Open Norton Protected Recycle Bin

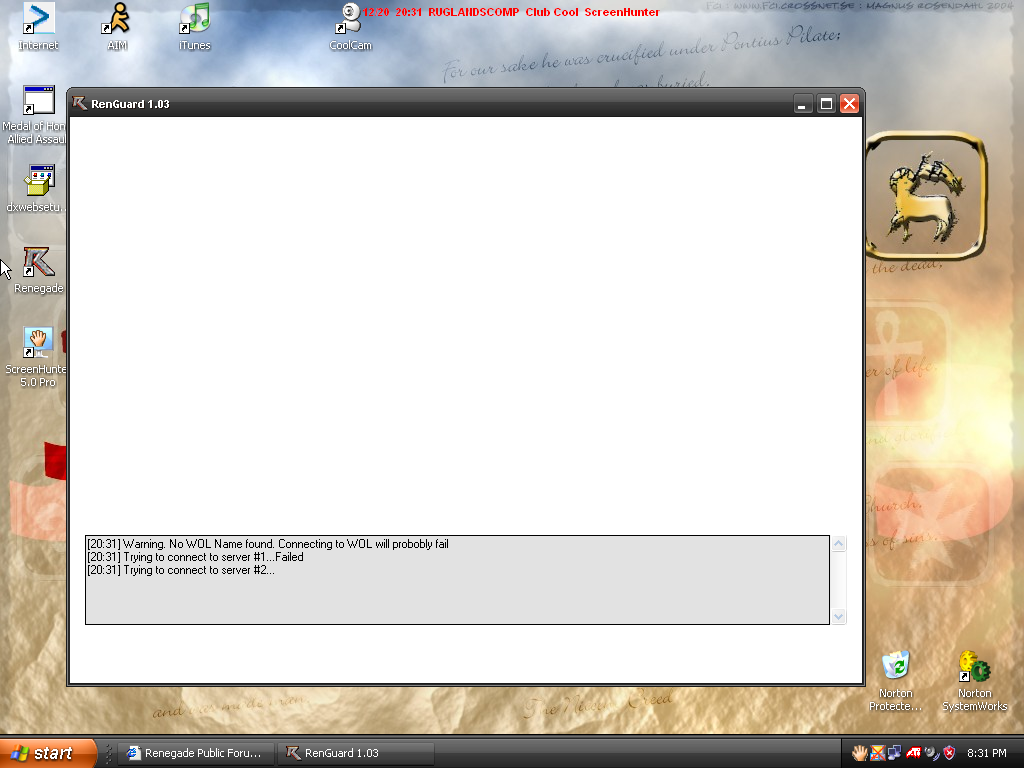(x=895, y=667)
